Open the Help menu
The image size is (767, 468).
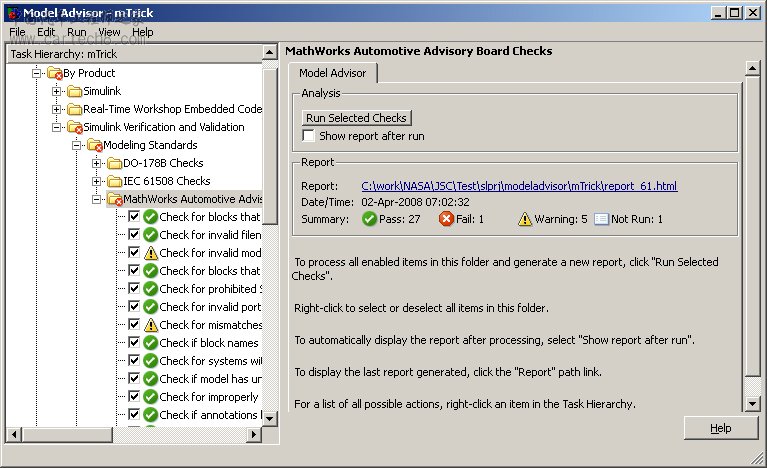point(142,32)
